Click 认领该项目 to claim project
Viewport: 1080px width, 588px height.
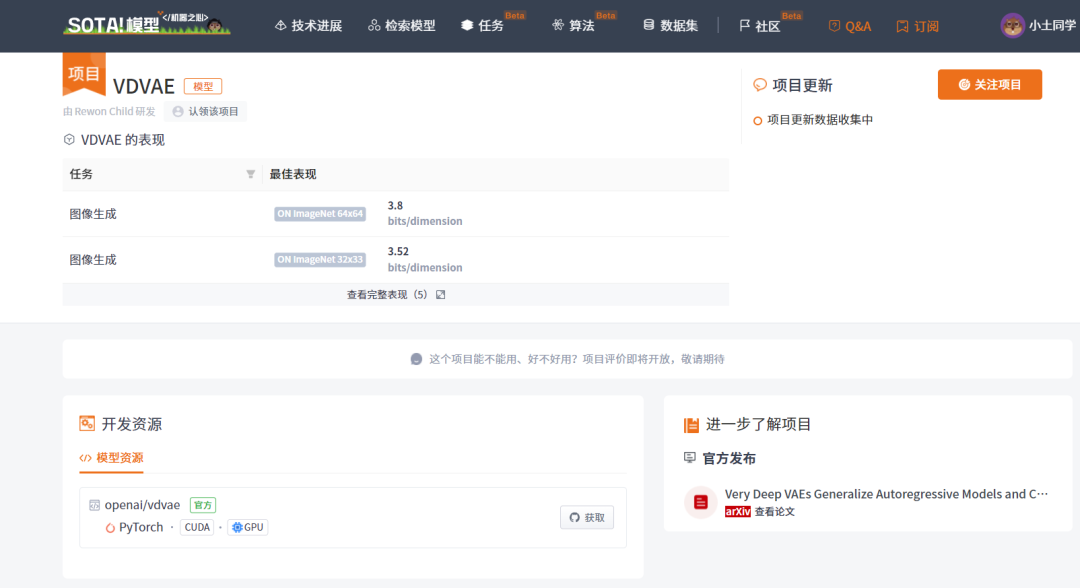click(x=205, y=112)
